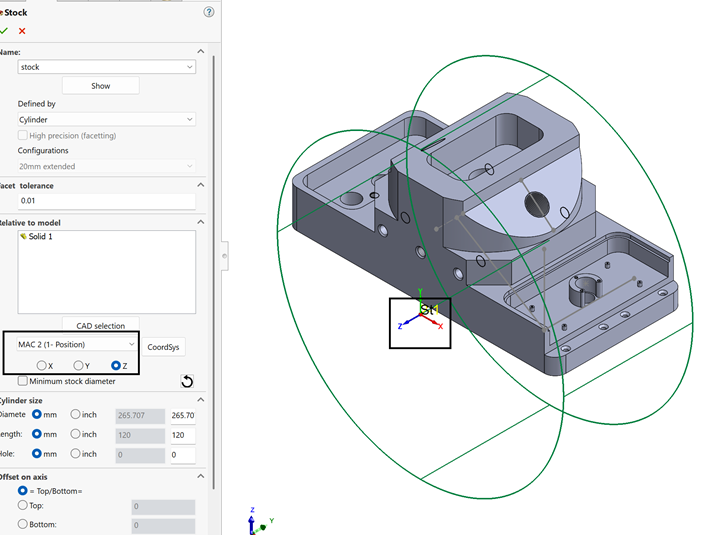Select mm for Diameter
Screen dimensions: 705x535
click(x=37, y=415)
